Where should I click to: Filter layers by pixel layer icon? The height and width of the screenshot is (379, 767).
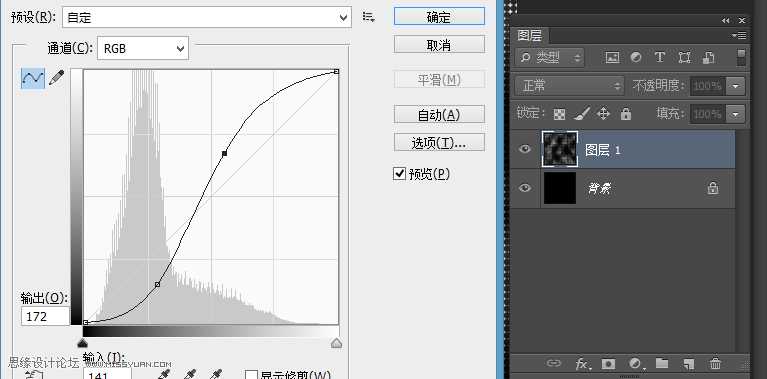pos(612,57)
